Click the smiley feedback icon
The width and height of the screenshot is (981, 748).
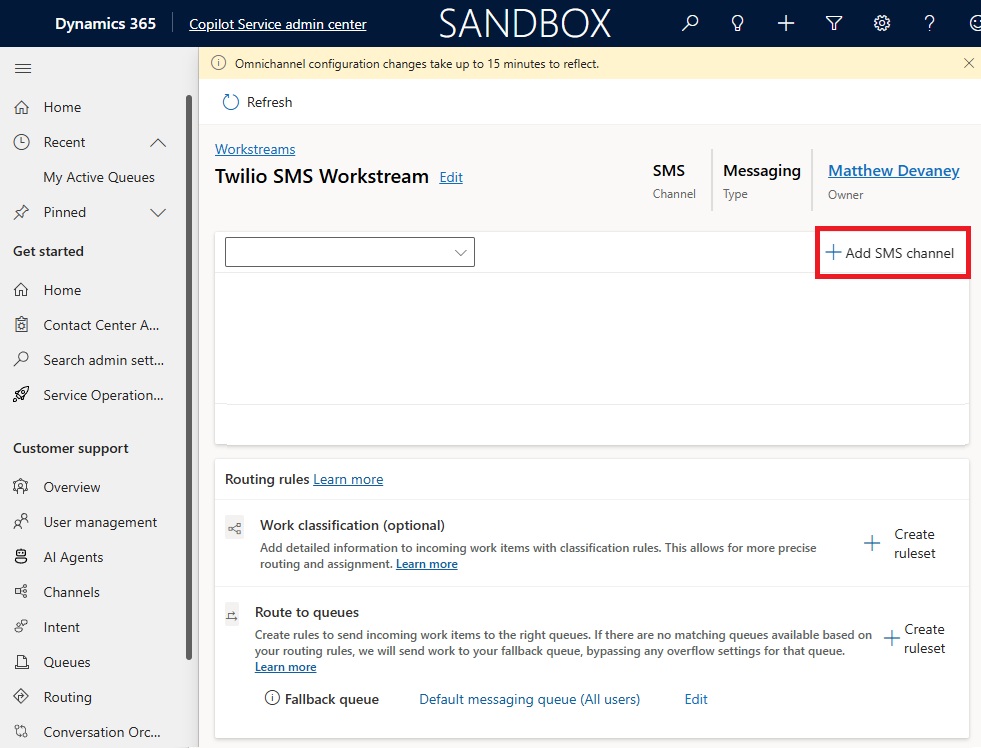click(x=975, y=24)
